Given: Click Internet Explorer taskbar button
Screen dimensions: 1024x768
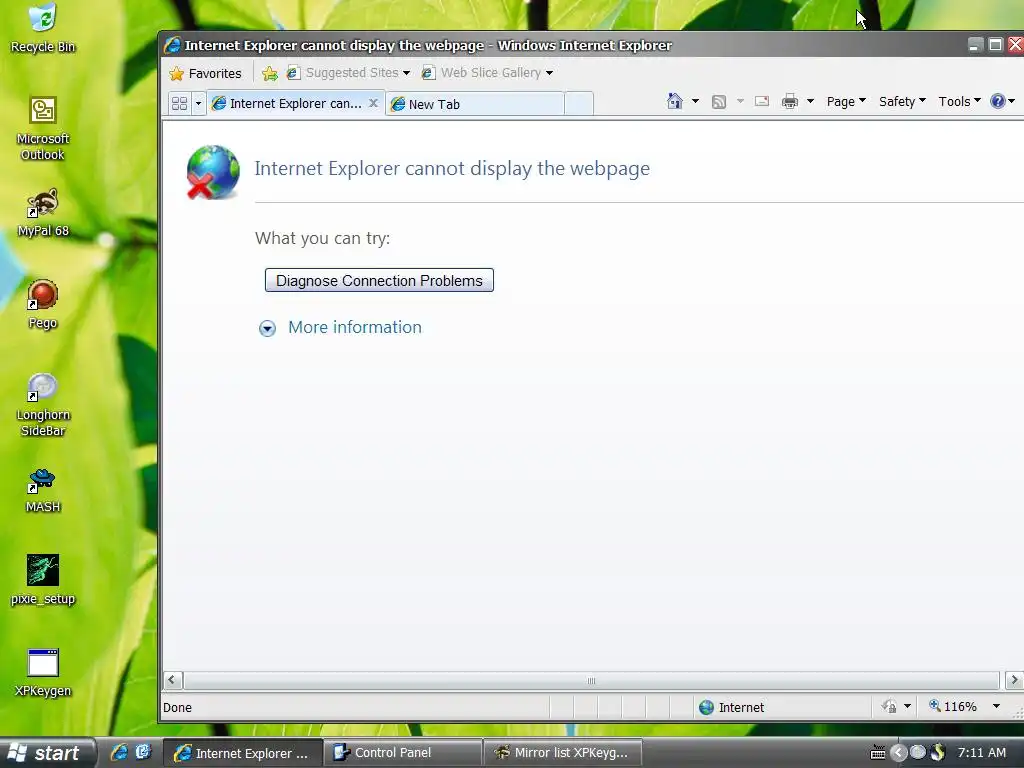Looking at the screenshot, I should click(242, 753).
